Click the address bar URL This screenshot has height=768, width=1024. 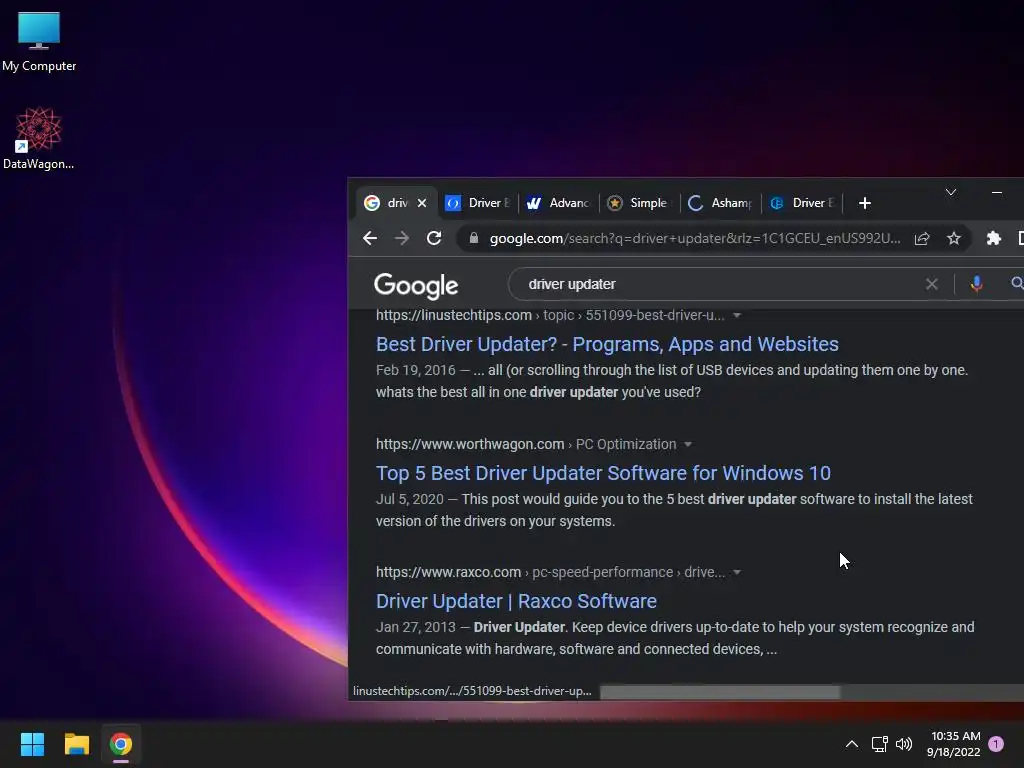point(695,238)
